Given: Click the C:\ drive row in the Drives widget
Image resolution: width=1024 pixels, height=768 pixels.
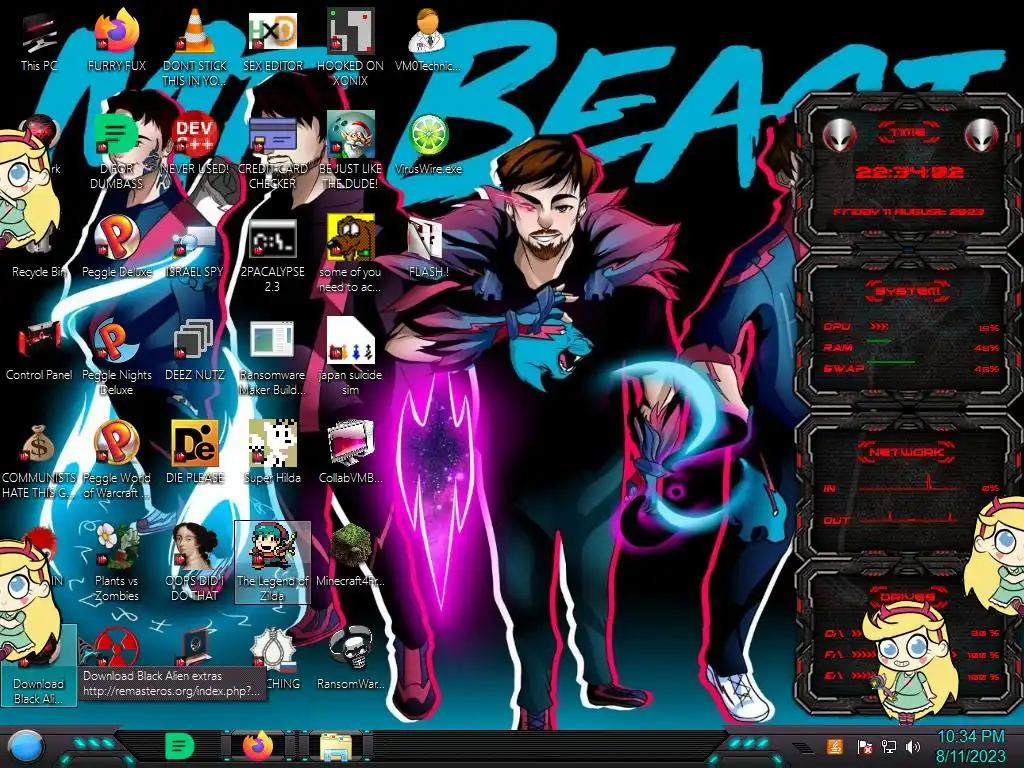Looking at the screenshot, I should pyautogui.click(x=910, y=633).
